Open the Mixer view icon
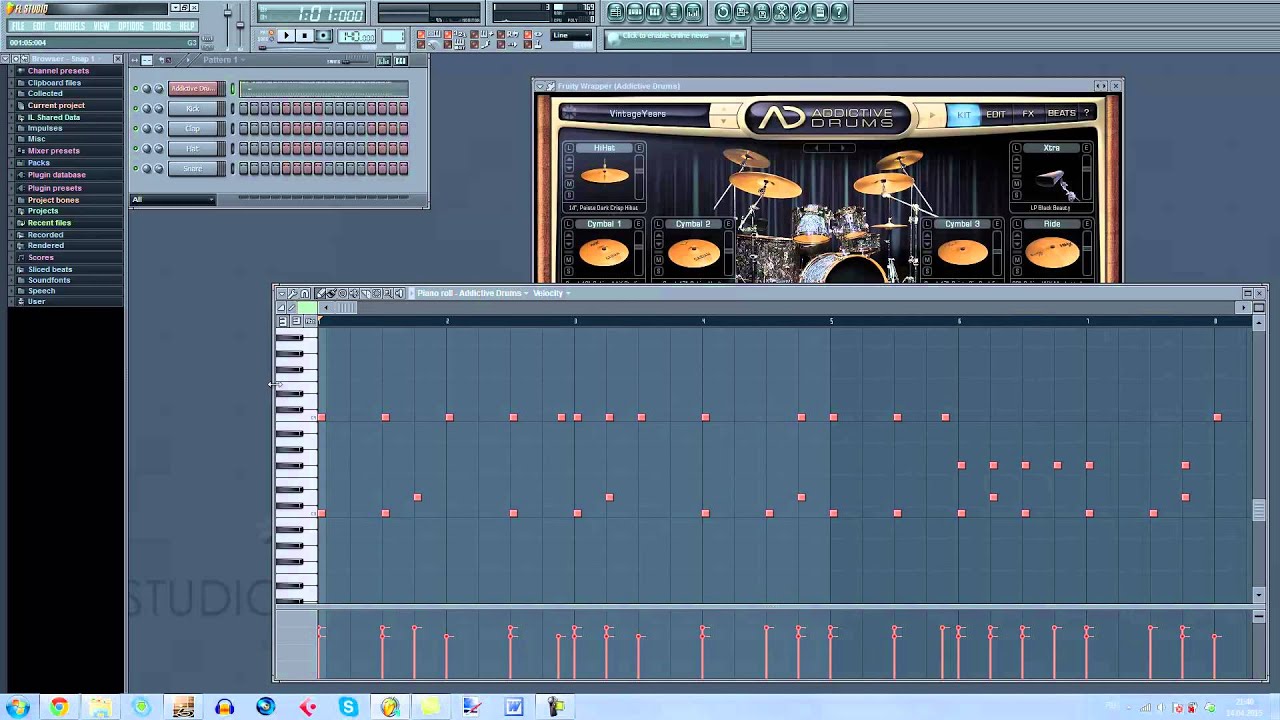 coord(693,12)
